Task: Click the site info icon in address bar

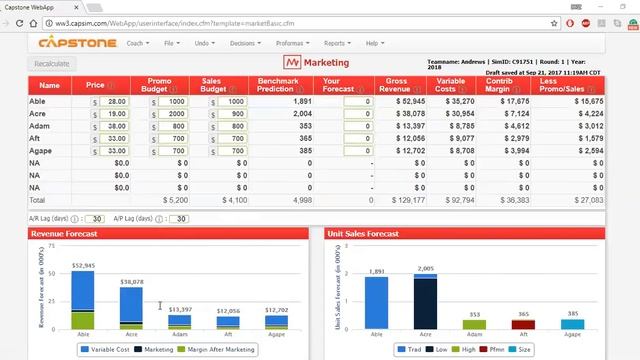Action: tap(49, 23)
